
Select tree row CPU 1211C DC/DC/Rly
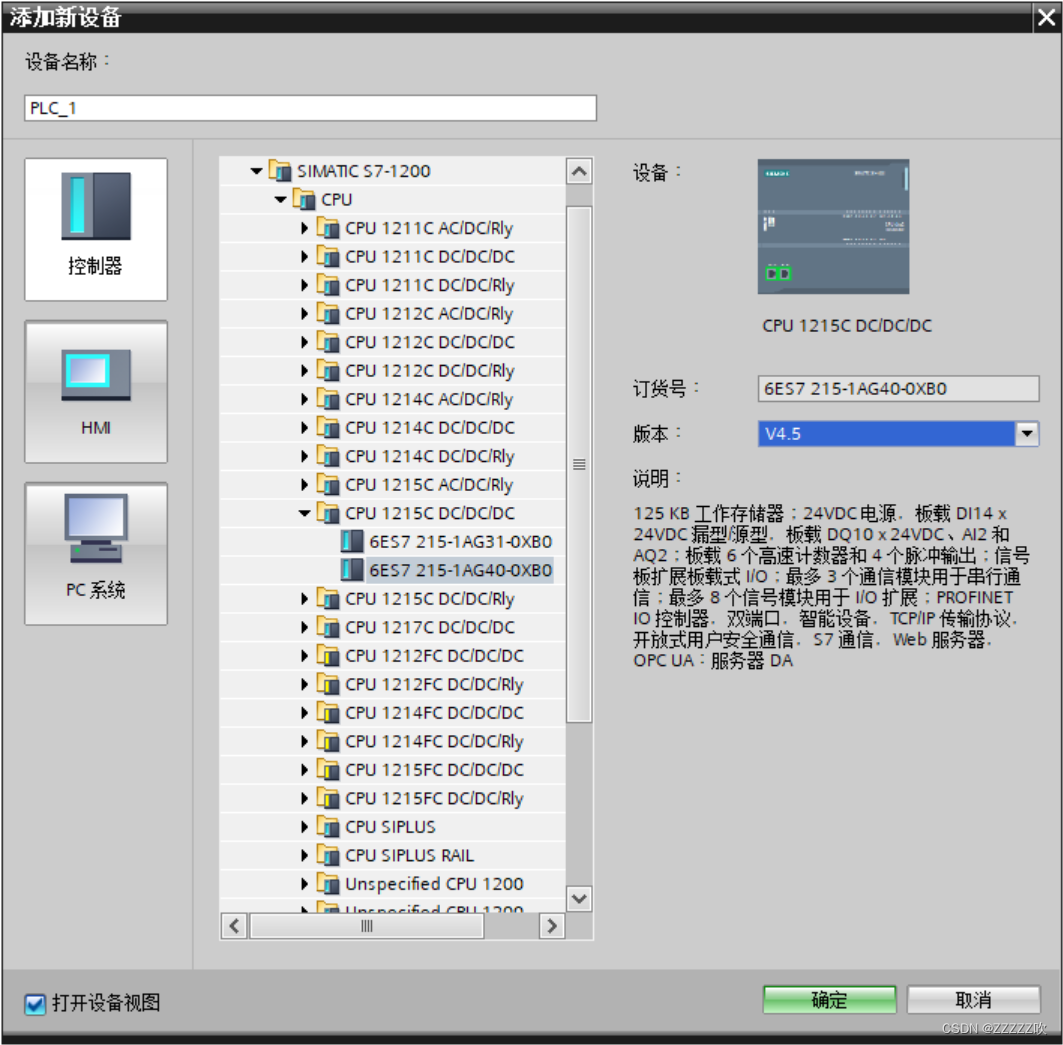tap(392, 285)
